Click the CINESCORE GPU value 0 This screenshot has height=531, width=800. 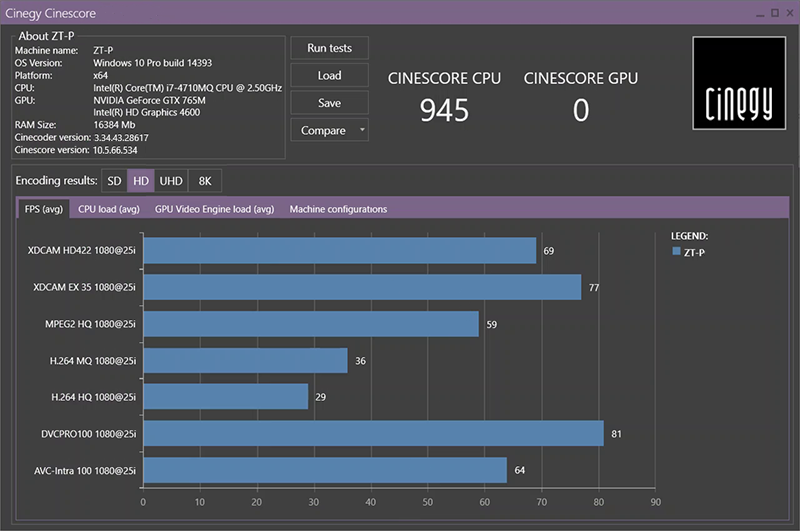581,110
